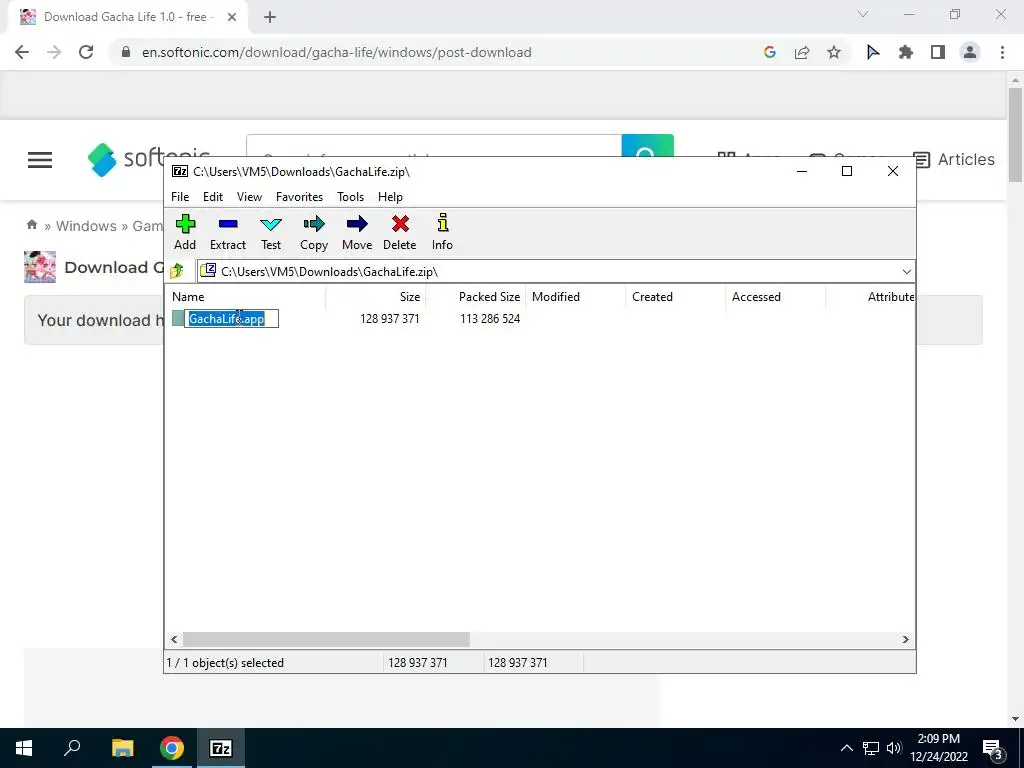Open the Edit menu in 7-Zip
The image size is (1024, 768).
pyautogui.click(x=213, y=197)
